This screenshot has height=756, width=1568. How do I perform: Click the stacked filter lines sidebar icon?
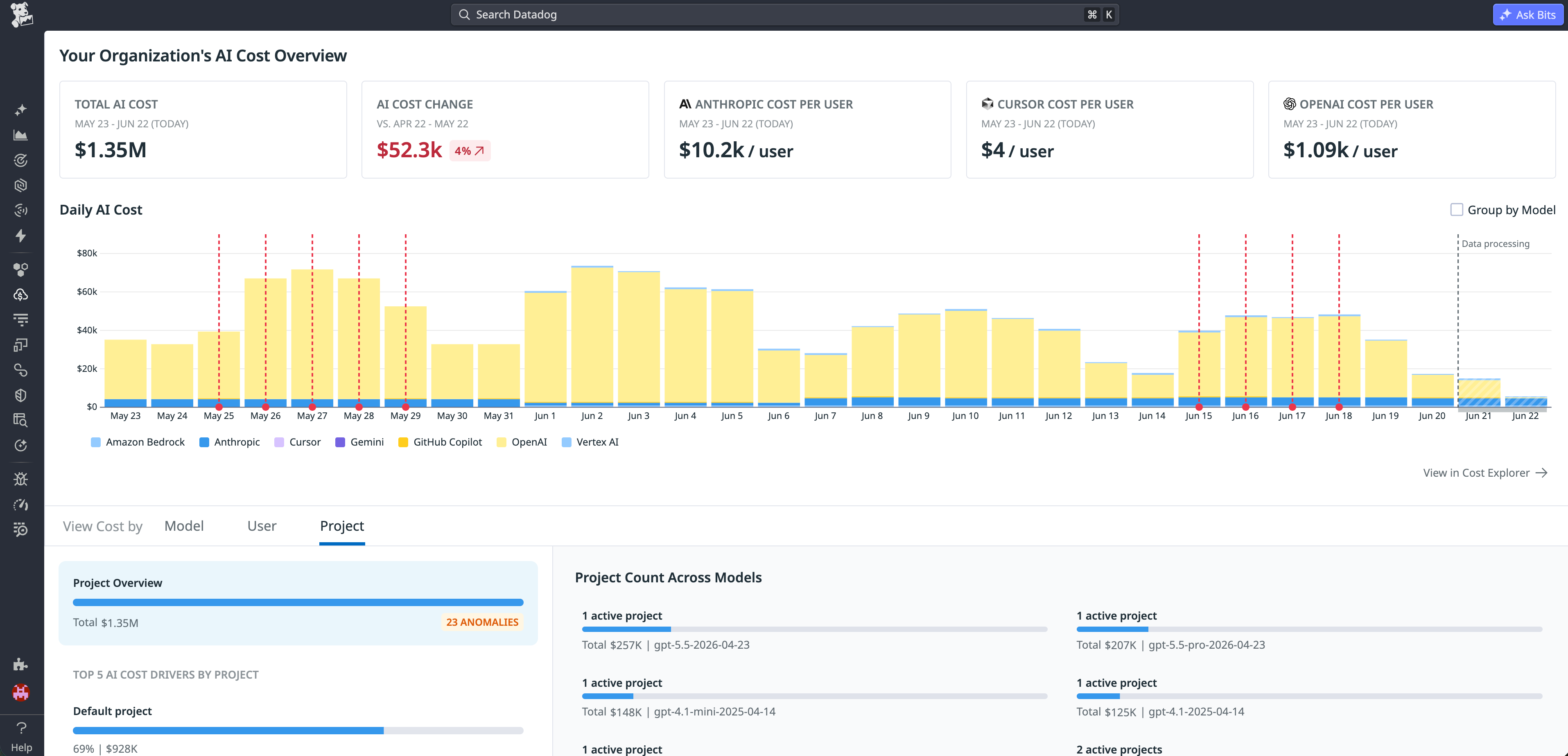21,319
